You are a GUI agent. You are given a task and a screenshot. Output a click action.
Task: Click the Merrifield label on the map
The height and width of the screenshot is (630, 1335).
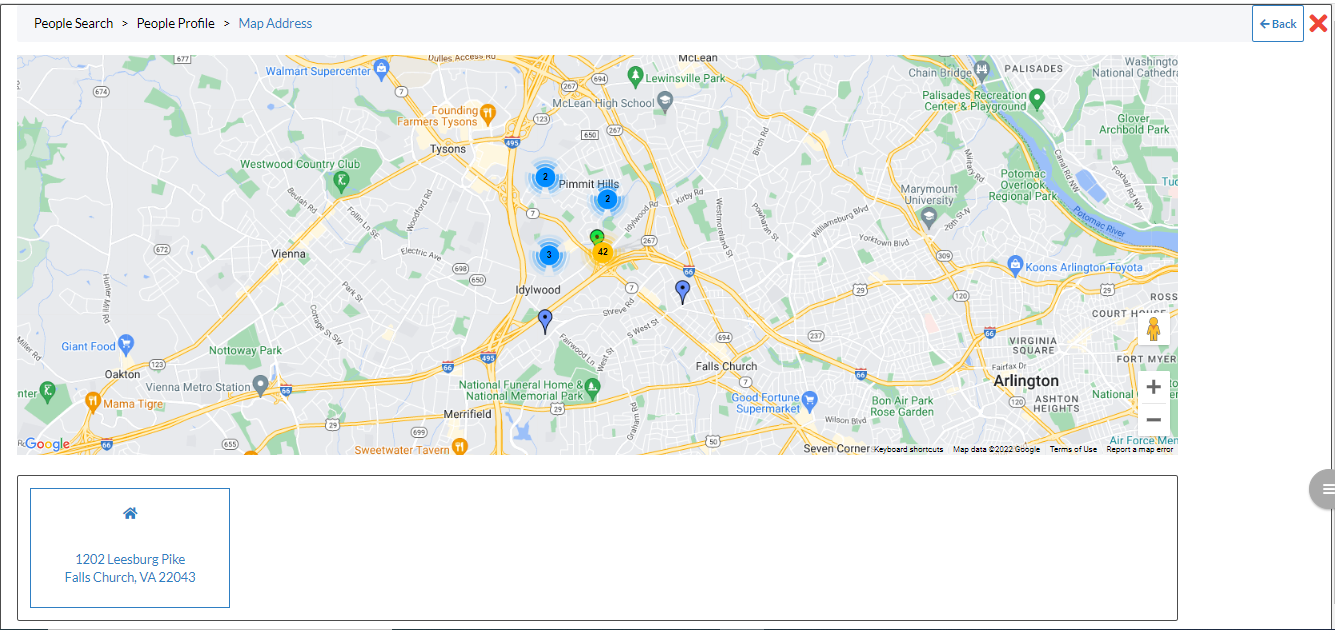(x=467, y=414)
